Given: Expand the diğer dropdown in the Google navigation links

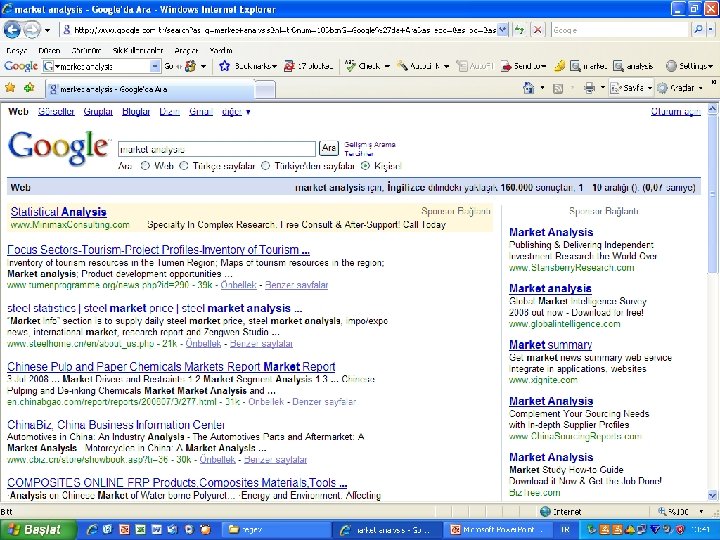Looking at the screenshot, I should [248, 112].
